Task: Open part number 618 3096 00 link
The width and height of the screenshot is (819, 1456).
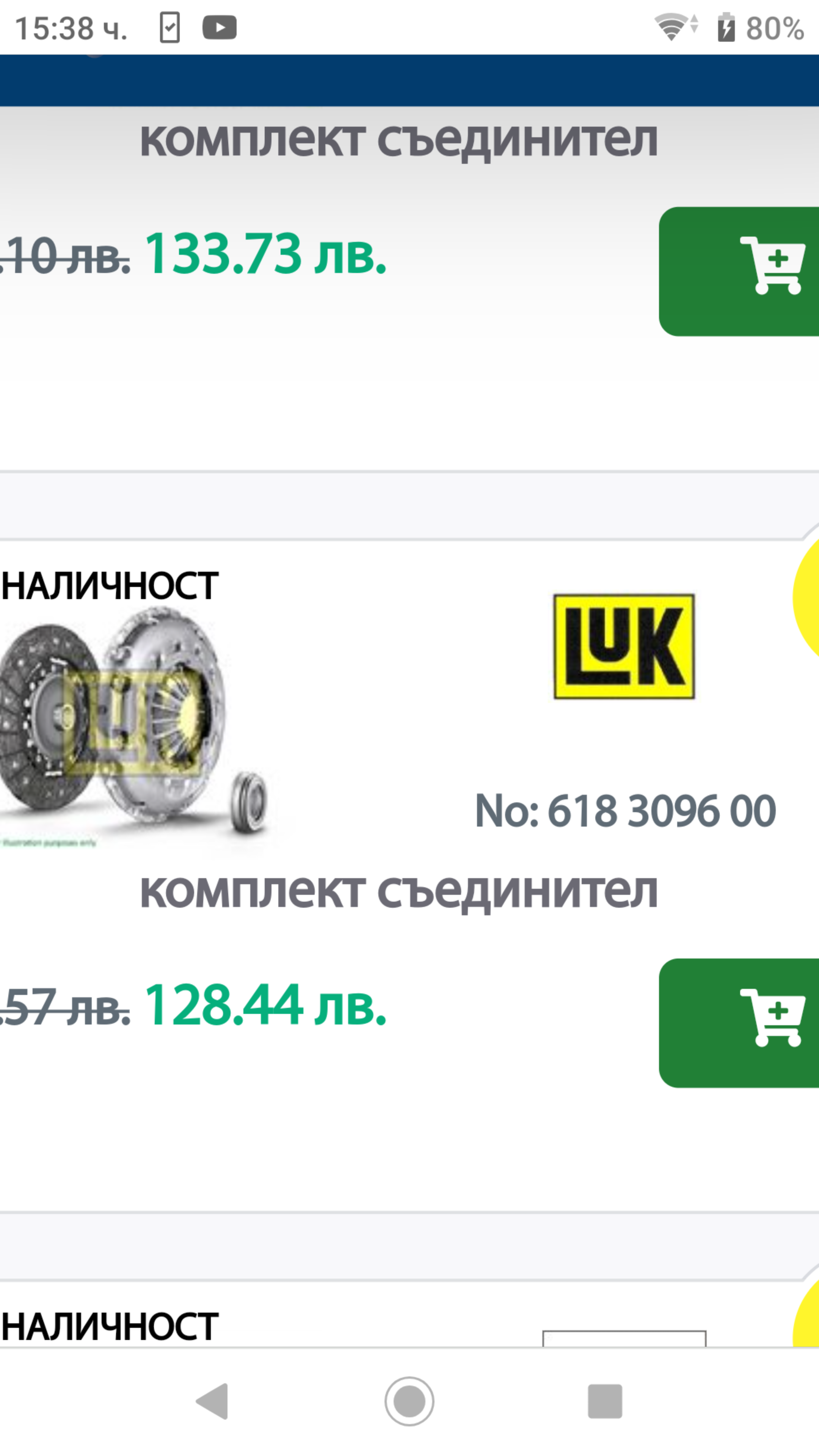Action: (x=625, y=811)
